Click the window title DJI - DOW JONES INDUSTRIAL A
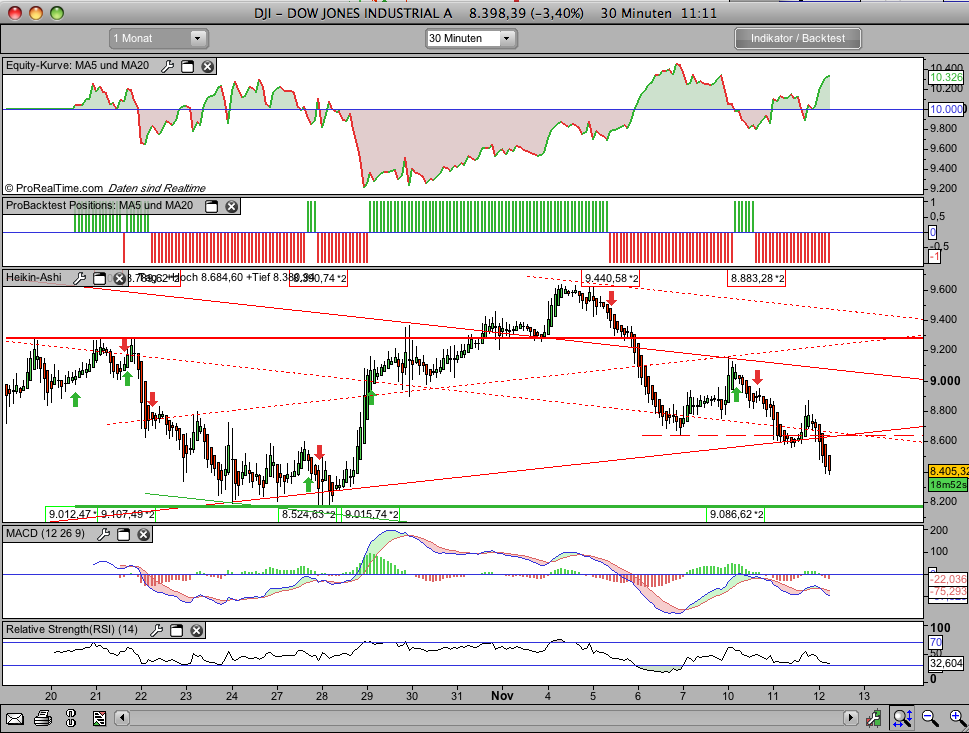 (x=353, y=13)
